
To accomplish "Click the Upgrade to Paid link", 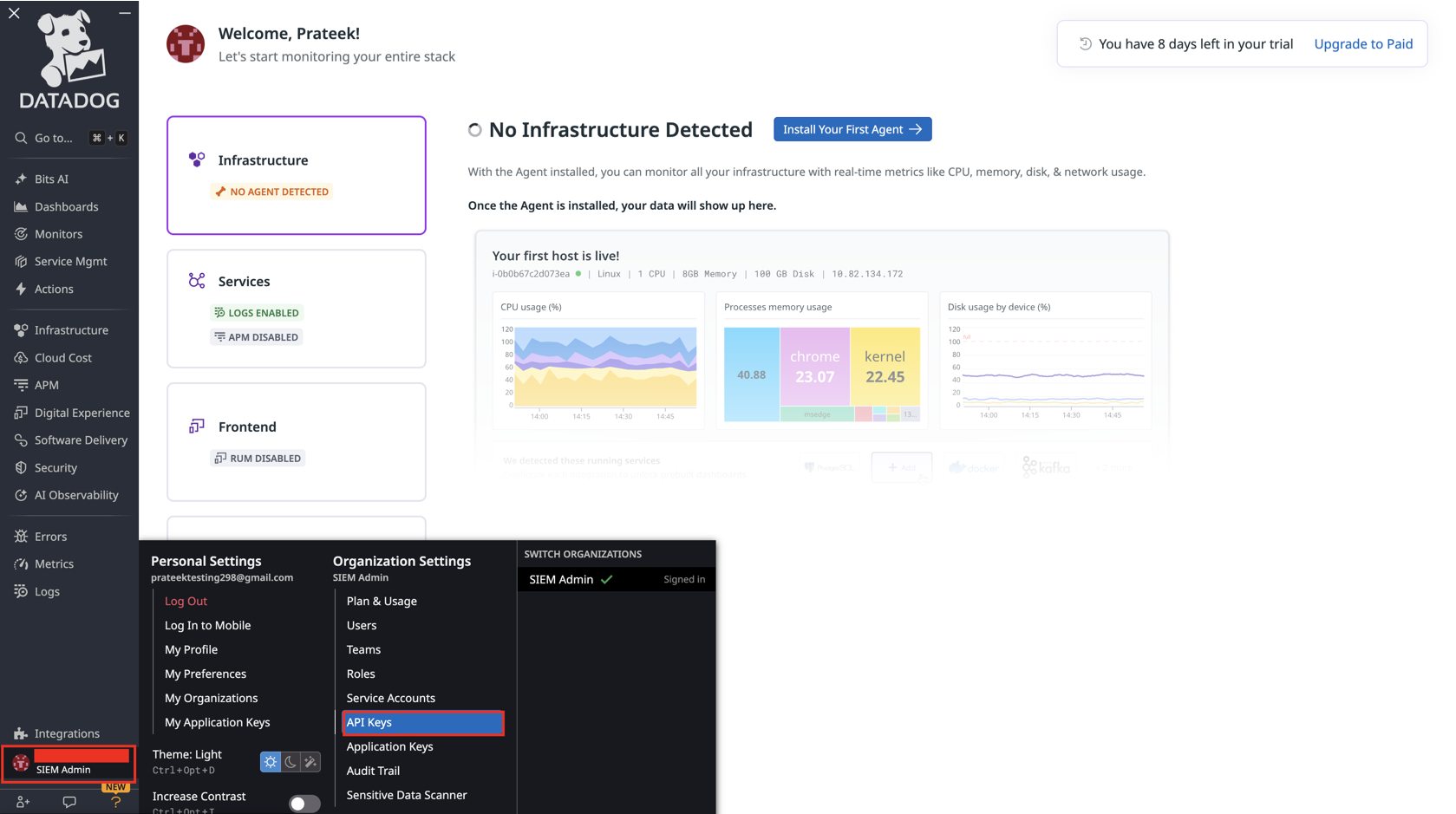I will click(x=1362, y=43).
